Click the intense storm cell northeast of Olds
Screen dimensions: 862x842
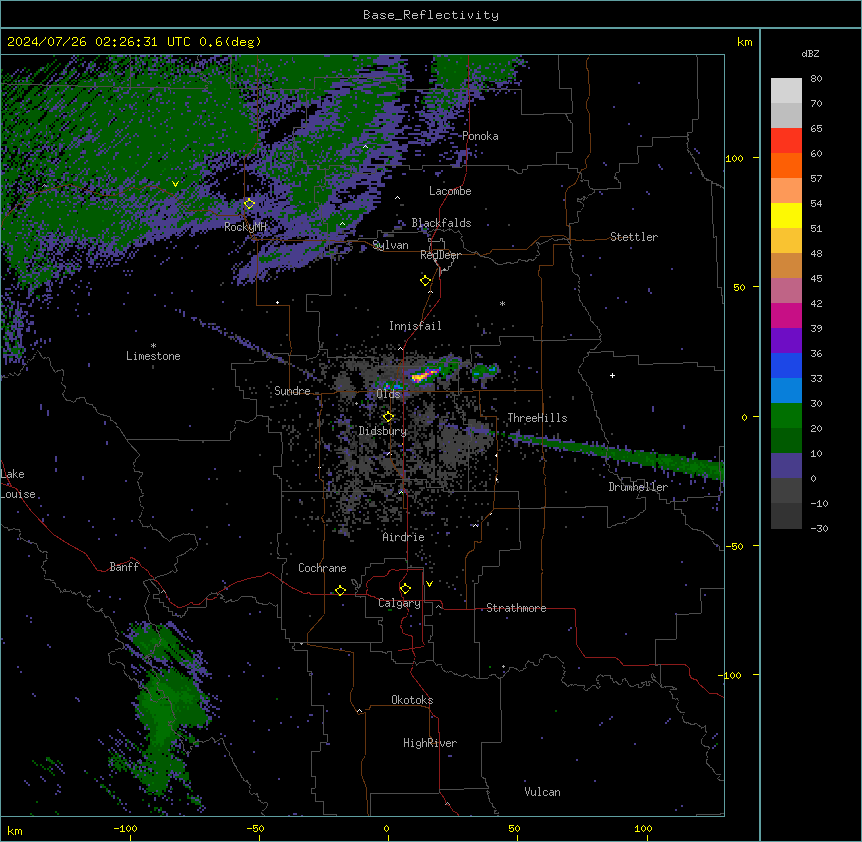point(424,375)
